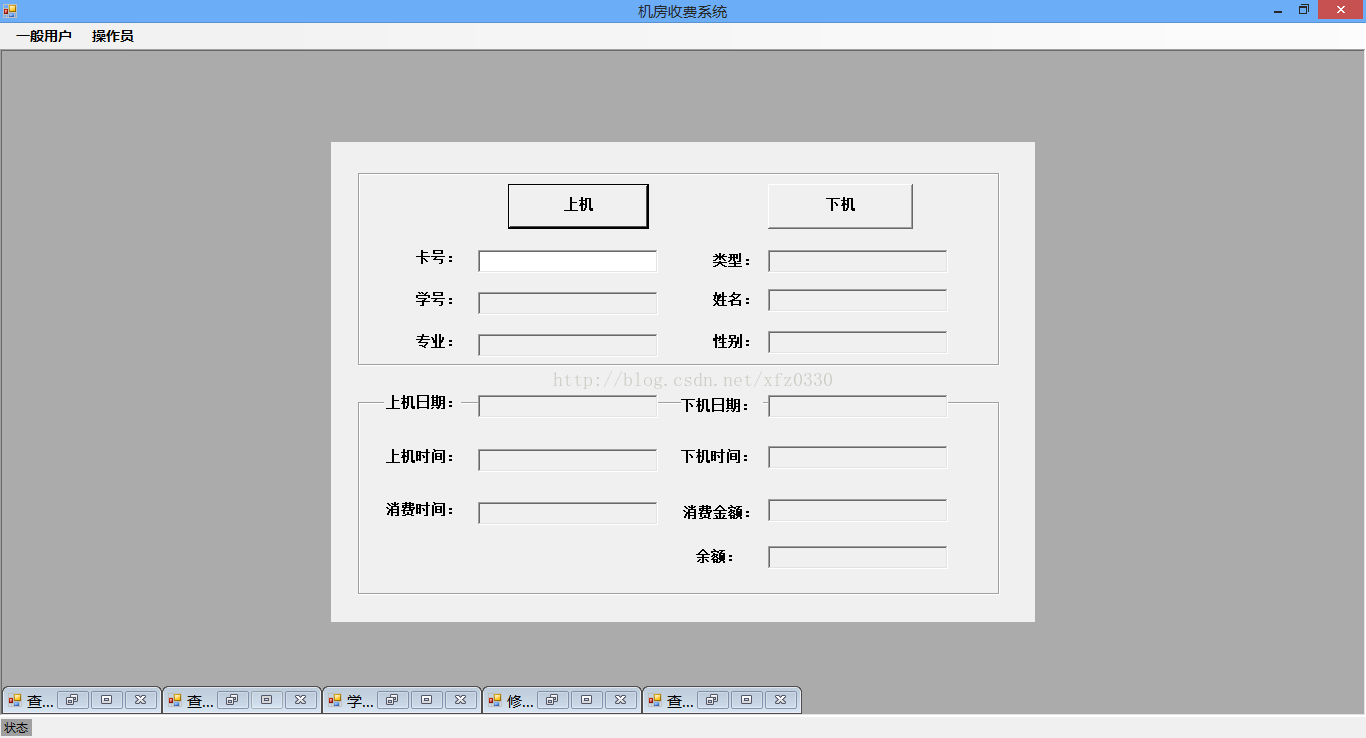
Task: Click the 机房收费系统 window title
Action: click(683, 12)
